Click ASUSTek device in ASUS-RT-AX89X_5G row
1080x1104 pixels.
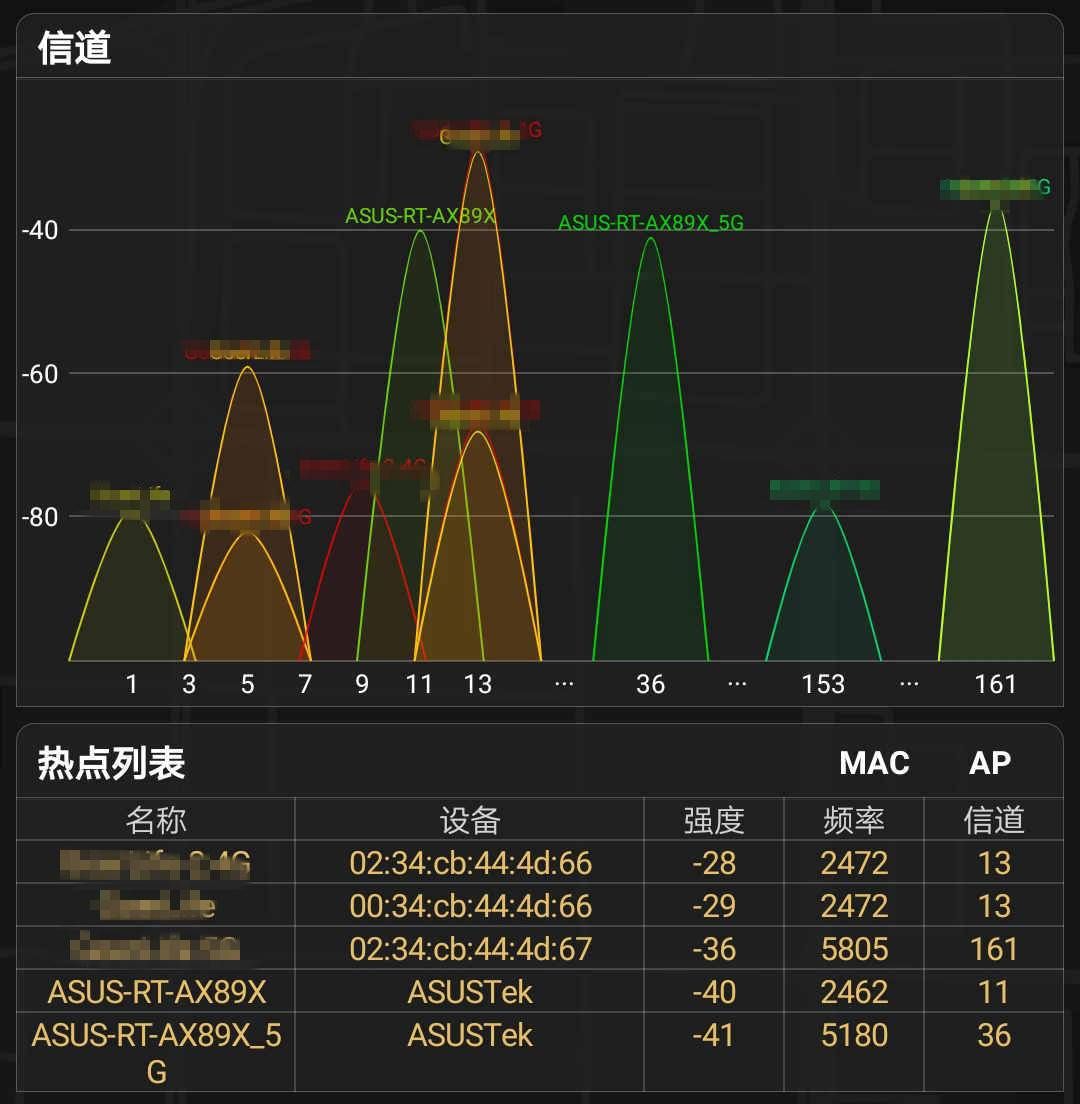point(470,1035)
